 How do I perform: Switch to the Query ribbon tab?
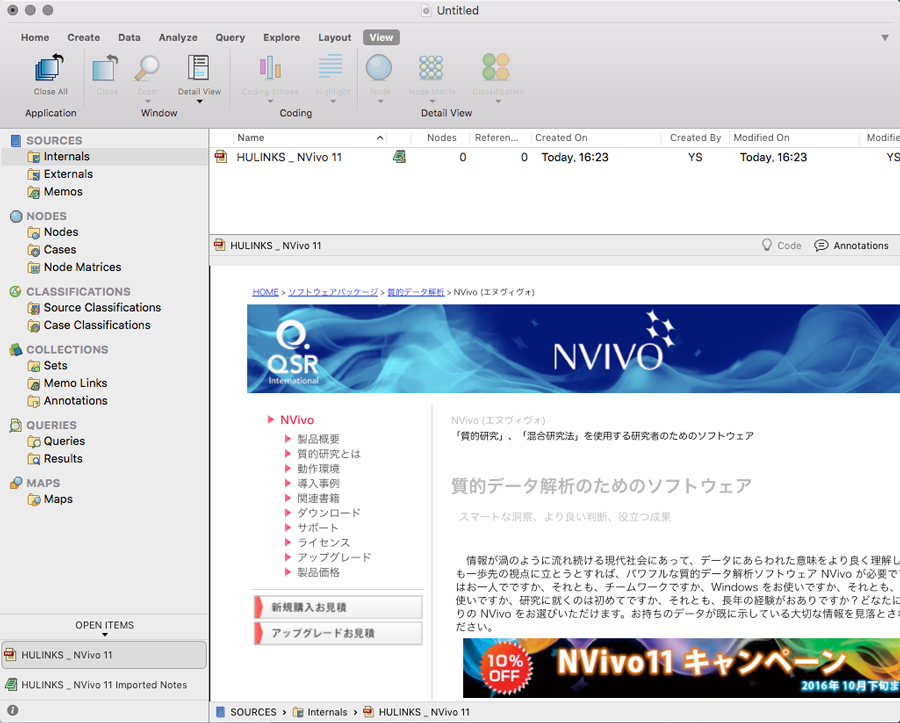tap(230, 37)
